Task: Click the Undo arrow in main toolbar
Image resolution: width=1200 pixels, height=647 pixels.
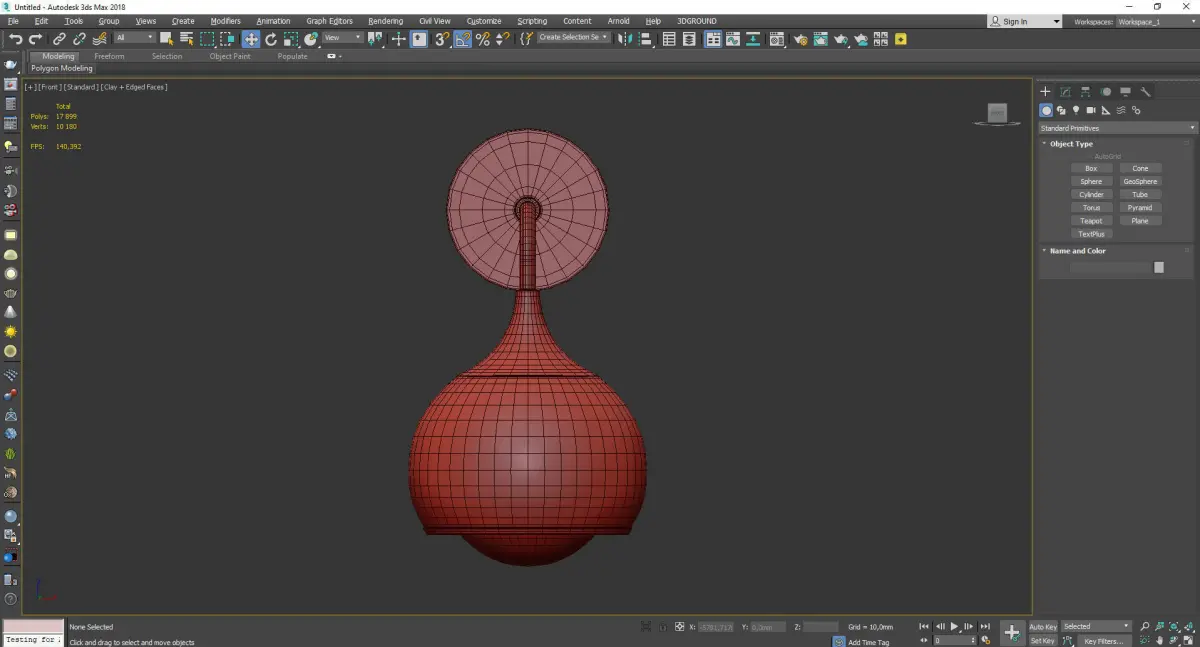Action: click(x=15, y=39)
